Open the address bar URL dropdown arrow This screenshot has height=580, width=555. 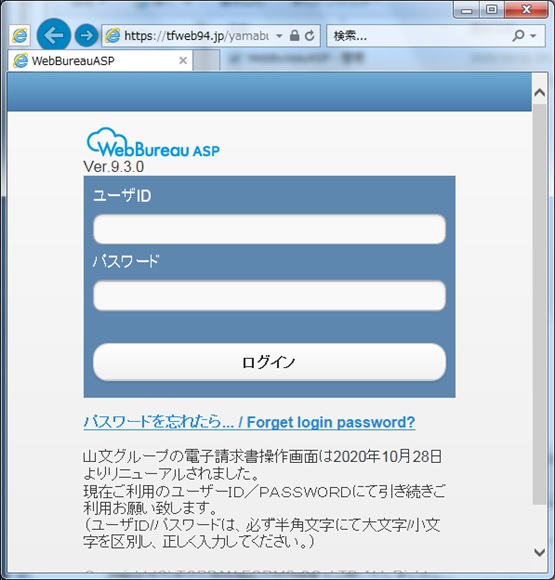(x=279, y=36)
